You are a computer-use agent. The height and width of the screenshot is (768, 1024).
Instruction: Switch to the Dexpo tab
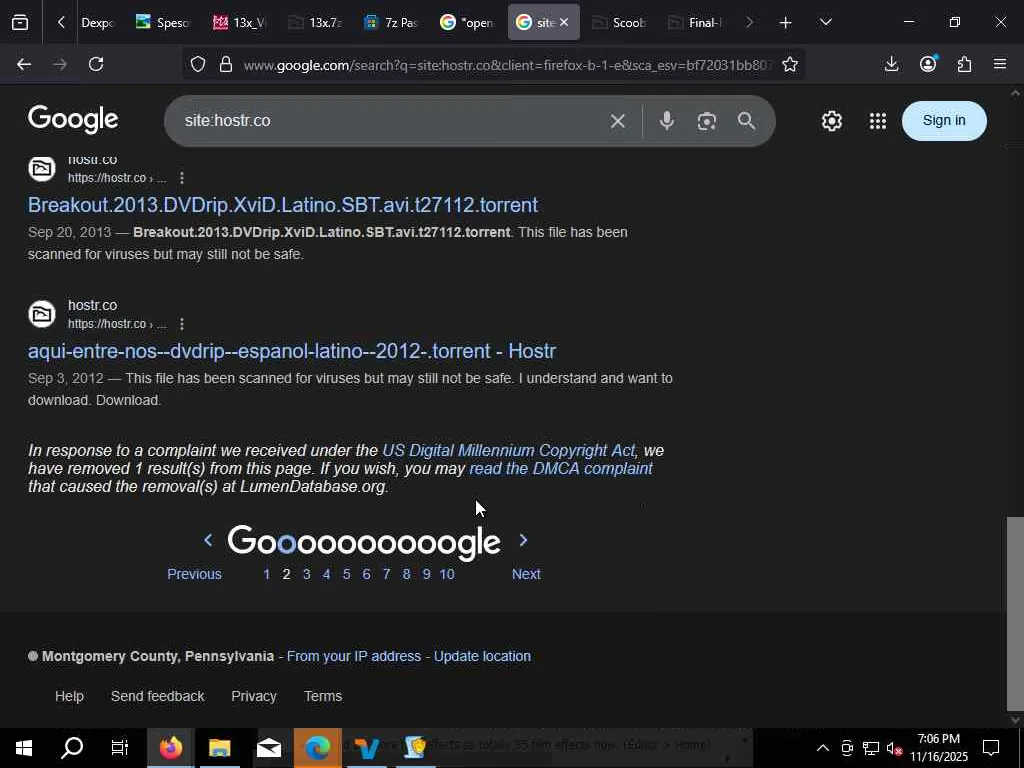tap(97, 23)
